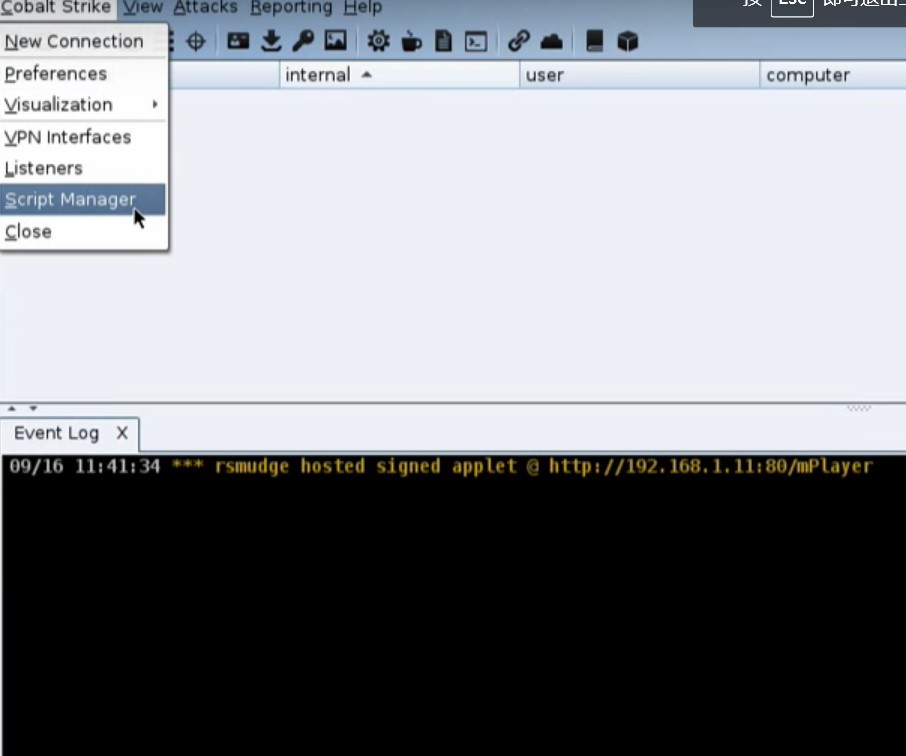Click the cloud web server icon
This screenshot has height=756, width=906.
[552, 42]
